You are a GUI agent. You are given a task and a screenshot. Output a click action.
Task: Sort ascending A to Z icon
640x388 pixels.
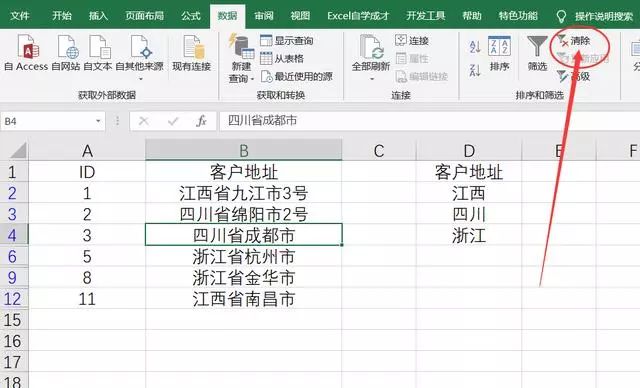coord(475,47)
